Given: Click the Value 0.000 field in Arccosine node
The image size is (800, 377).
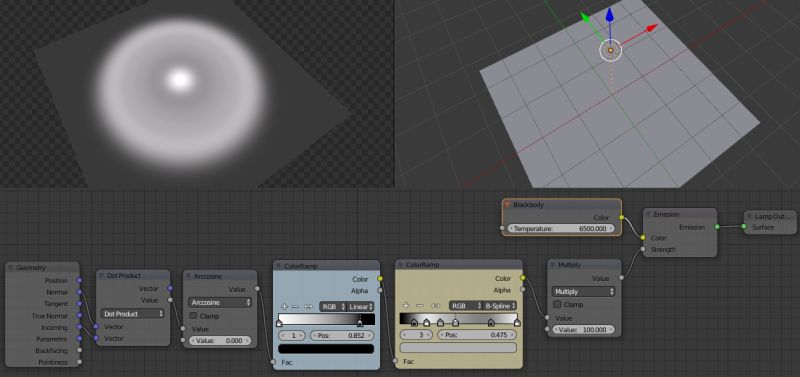Looking at the screenshot, I should click(220, 340).
